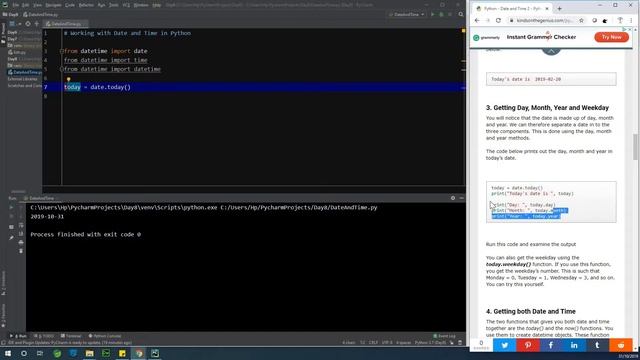Viewport: 640px width, 360px height.
Task: Click the pin tab icon in Run panel
Action: tap(11, 237)
